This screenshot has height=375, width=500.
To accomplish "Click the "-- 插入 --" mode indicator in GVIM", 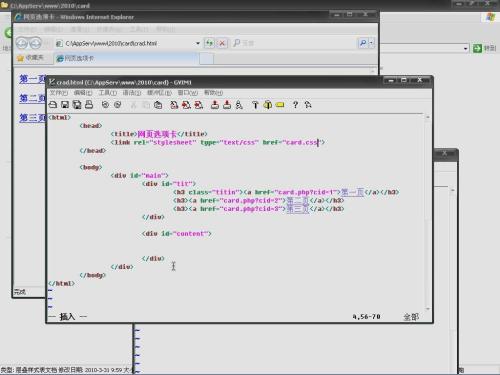I will pyautogui.click(x=68, y=317).
